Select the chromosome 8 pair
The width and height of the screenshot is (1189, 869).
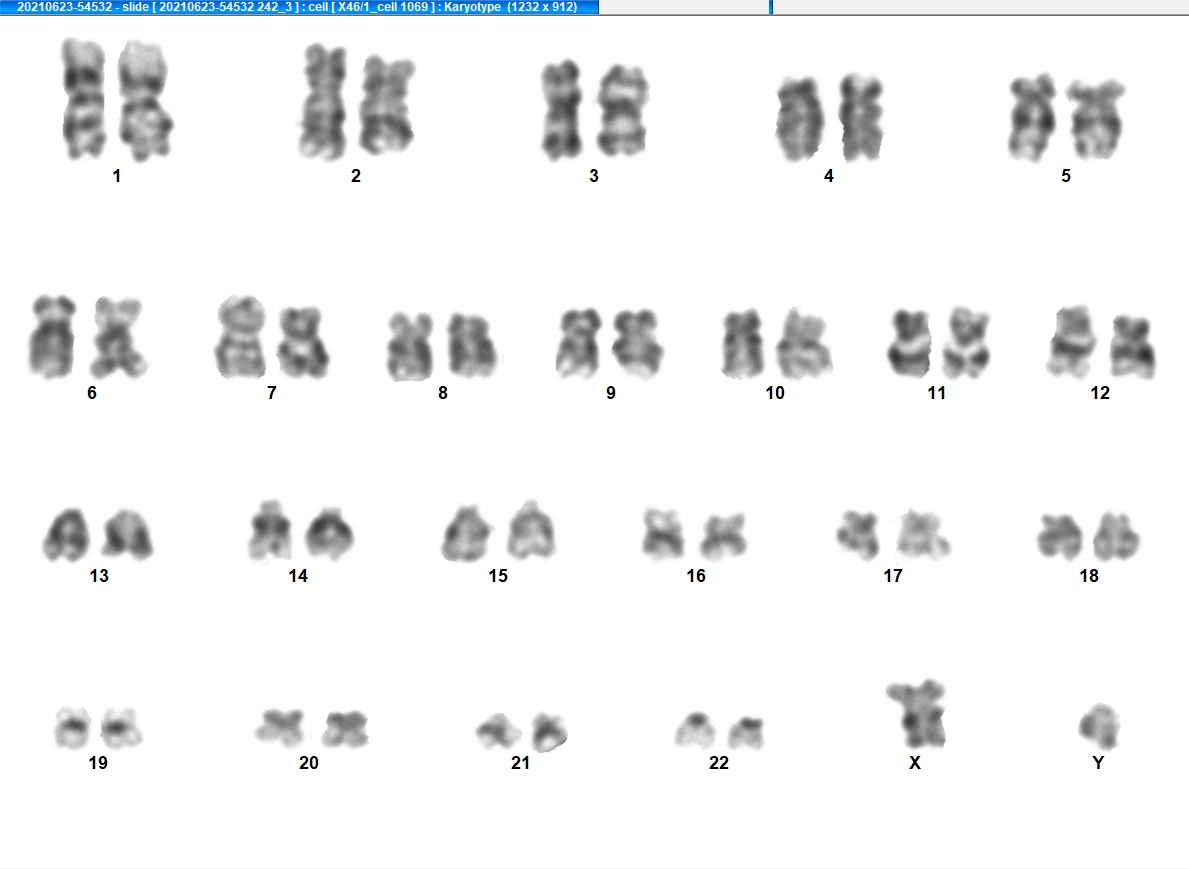click(442, 346)
